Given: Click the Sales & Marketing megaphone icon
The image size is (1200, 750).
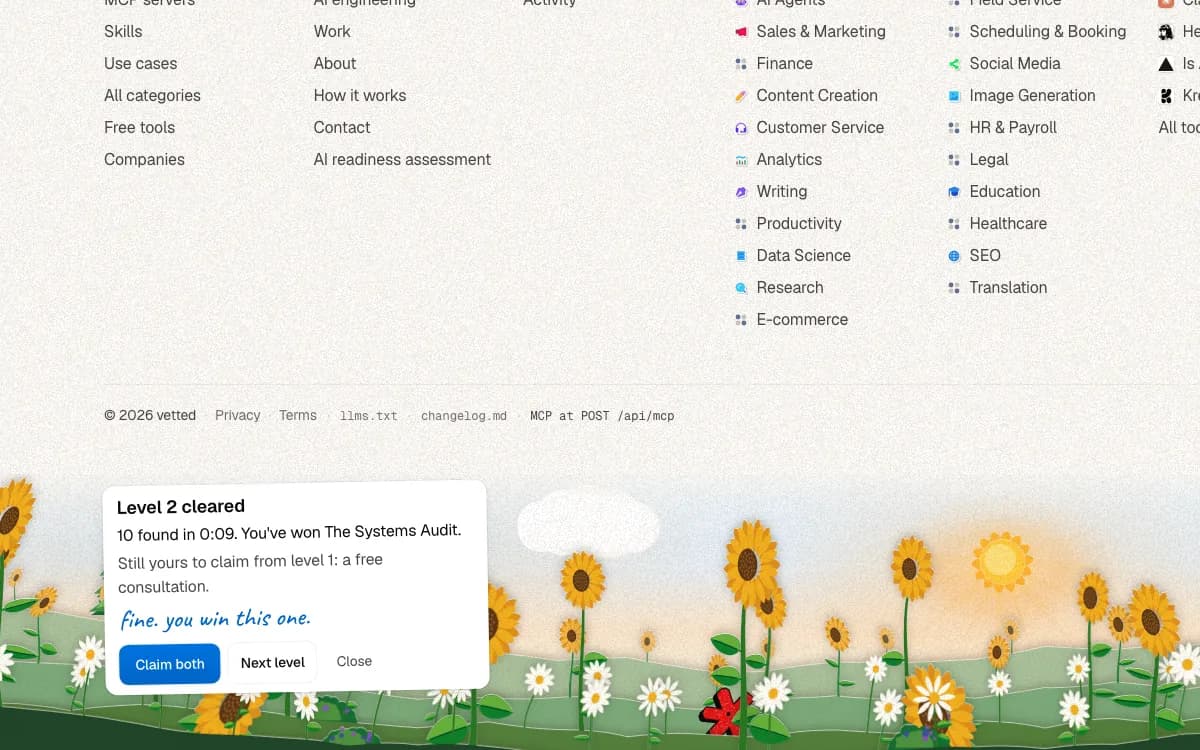Looking at the screenshot, I should pos(741,32).
